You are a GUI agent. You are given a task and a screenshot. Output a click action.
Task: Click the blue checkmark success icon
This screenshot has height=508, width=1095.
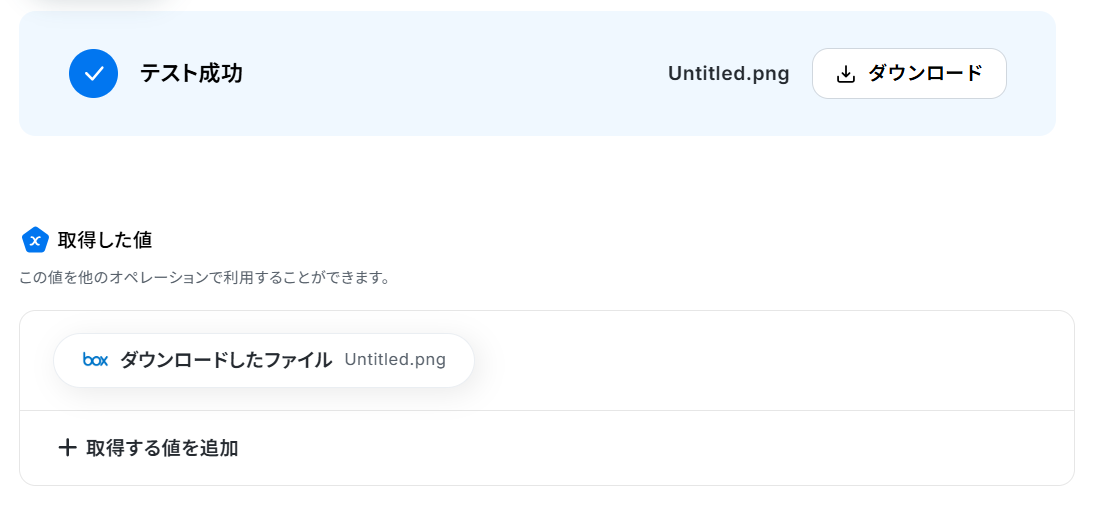coord(93,73)
